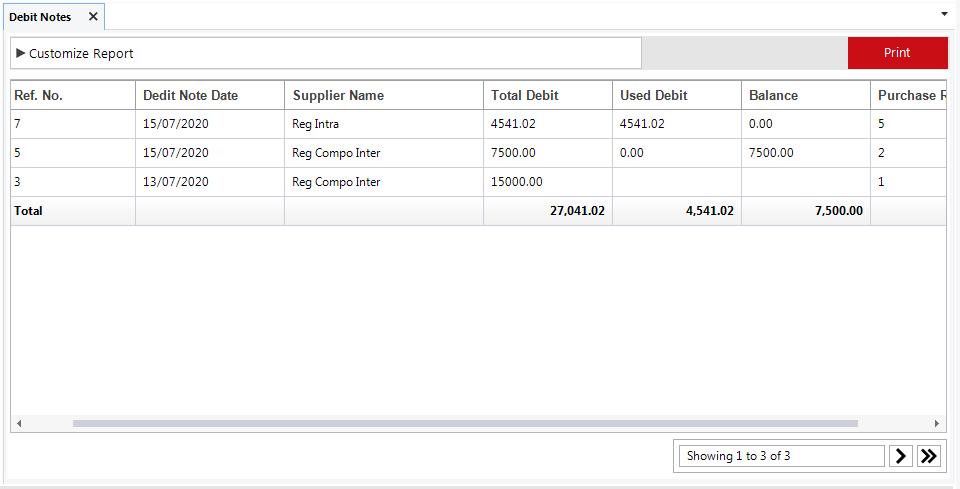Click the used debit total 4,541.02
This screenshot has width=960, height=489.
[x=710, y=211]
